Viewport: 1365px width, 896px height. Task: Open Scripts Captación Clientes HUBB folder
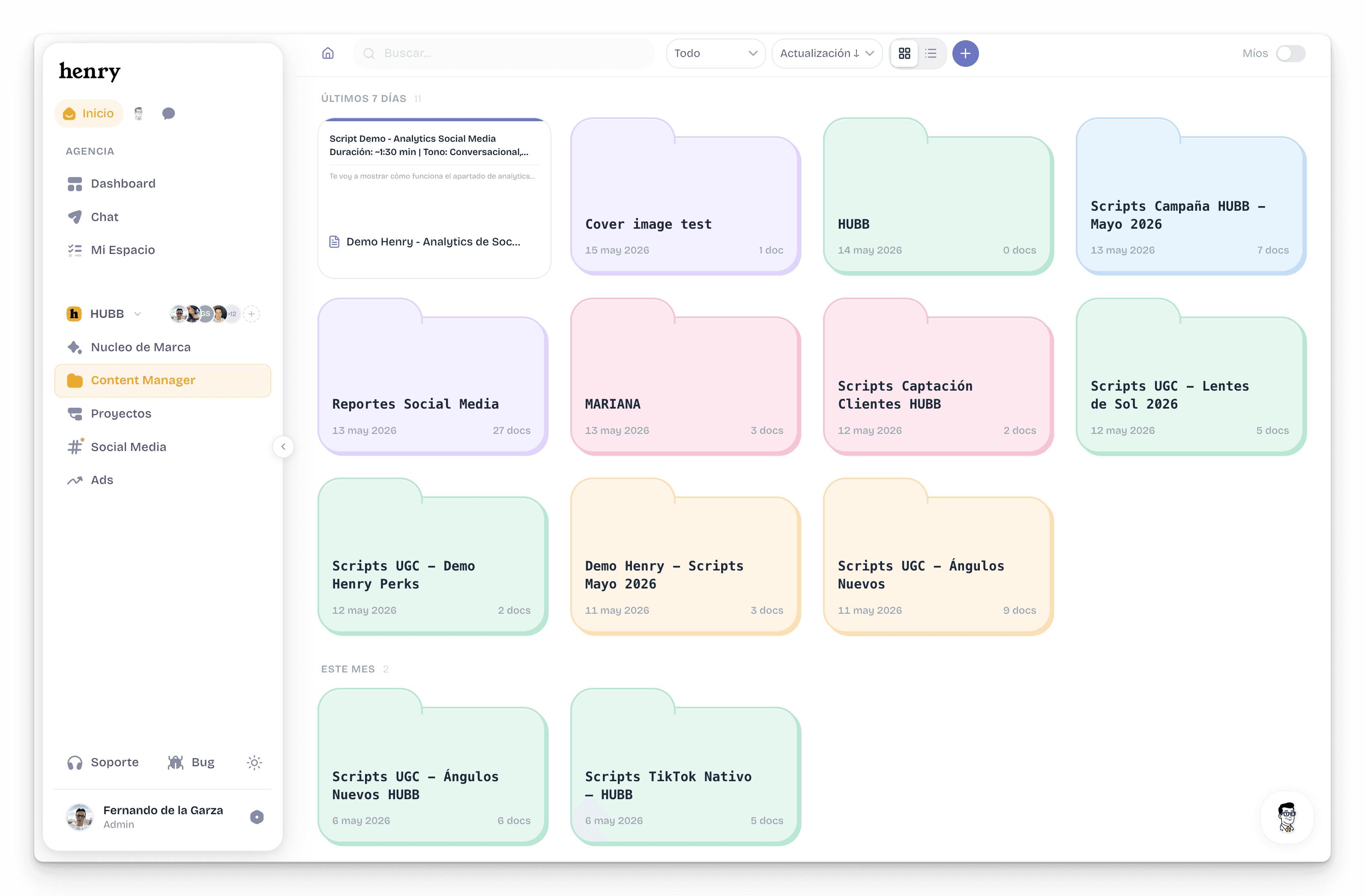point(938,376)
